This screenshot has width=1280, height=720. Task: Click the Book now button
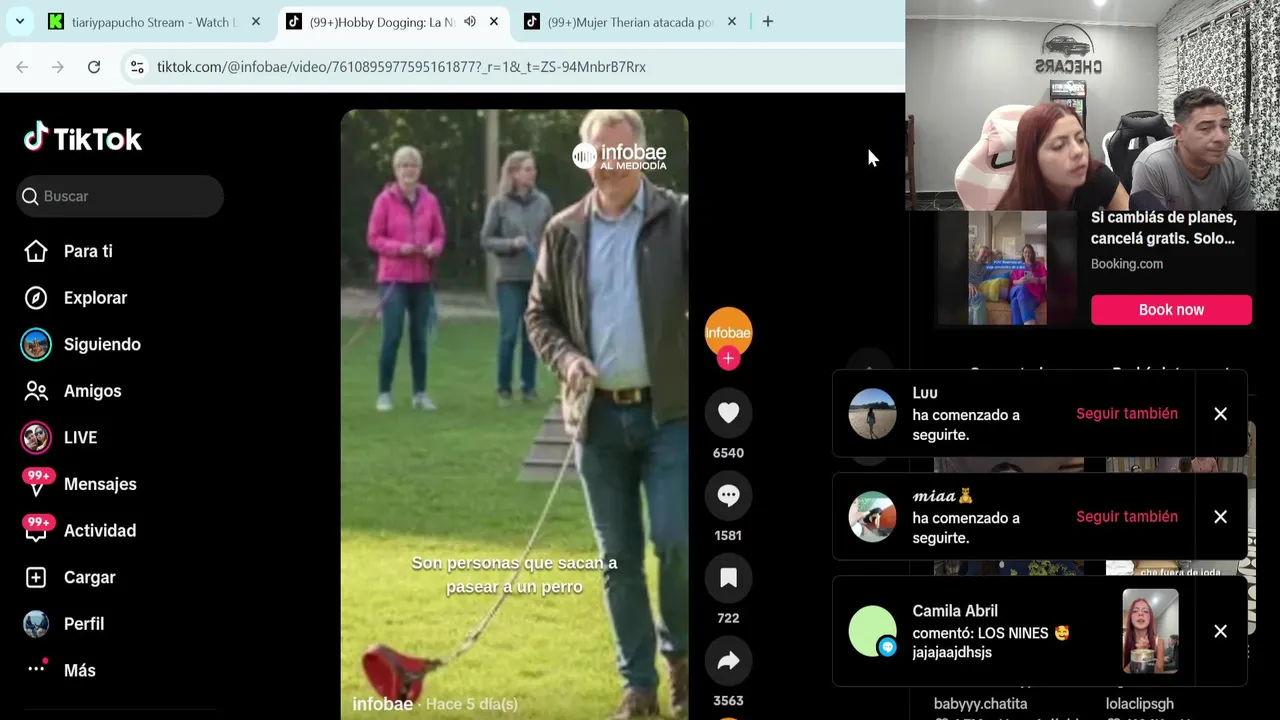pos(1171,310)
